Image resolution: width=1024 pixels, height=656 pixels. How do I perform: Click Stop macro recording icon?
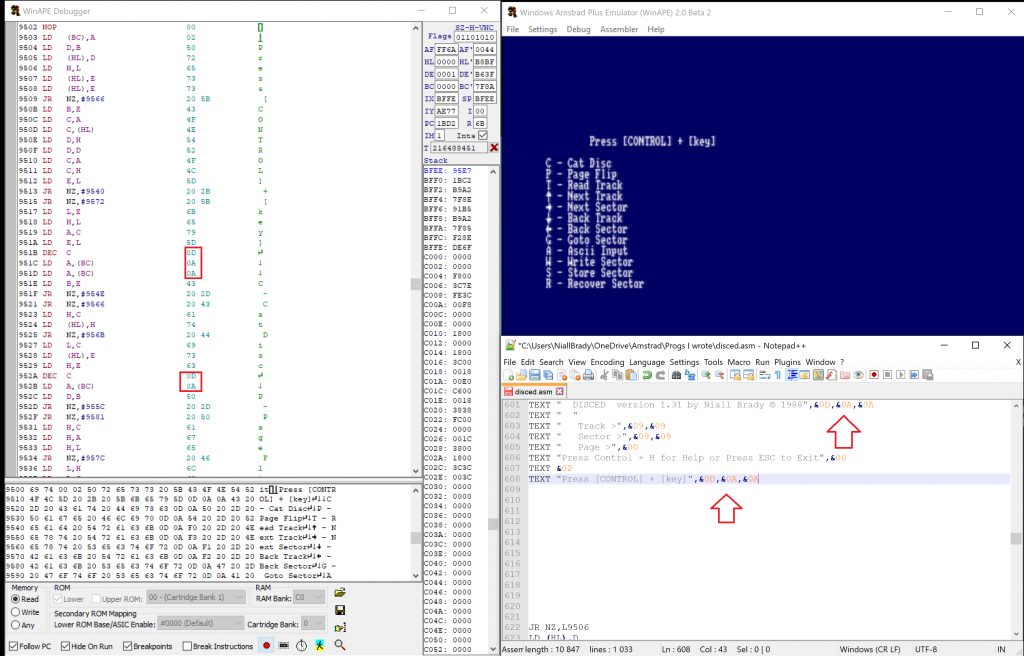click(x=888, y=375)
